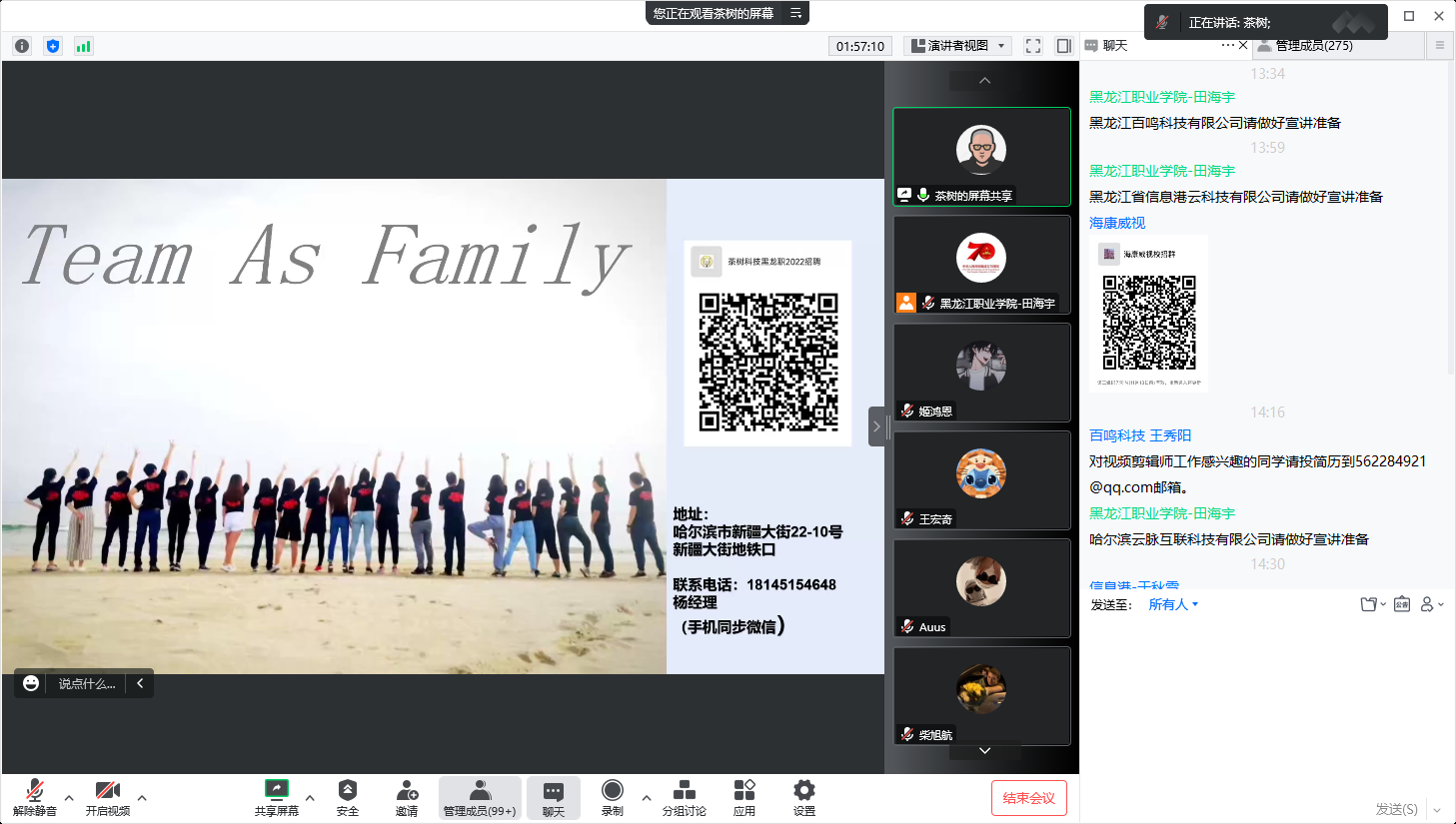Unmute microphone with 解除静音
The width and height of the screenshot is (1456, 824).
[34, 790]
